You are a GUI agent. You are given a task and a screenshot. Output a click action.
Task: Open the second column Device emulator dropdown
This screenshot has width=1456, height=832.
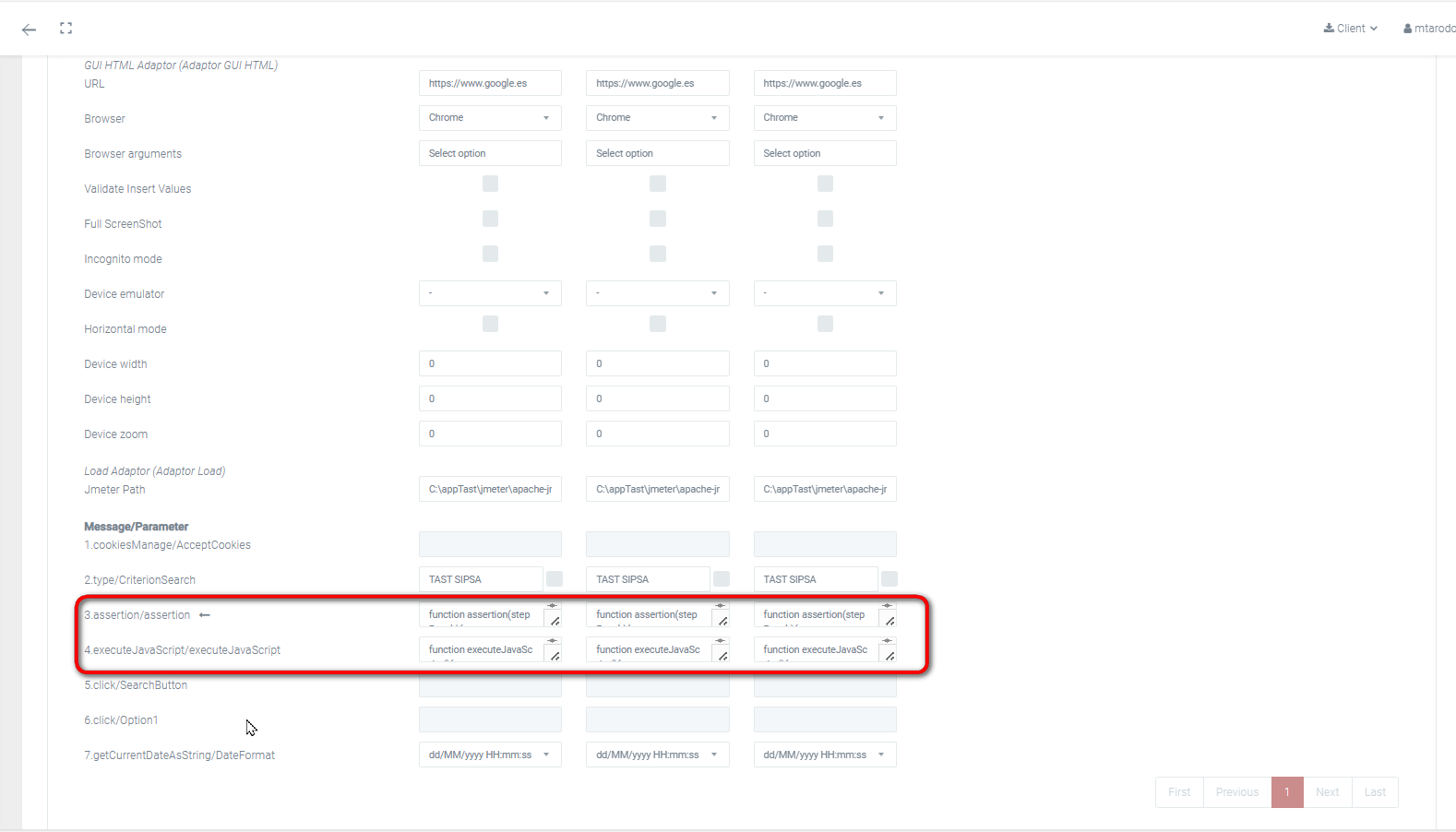point(657,293)
